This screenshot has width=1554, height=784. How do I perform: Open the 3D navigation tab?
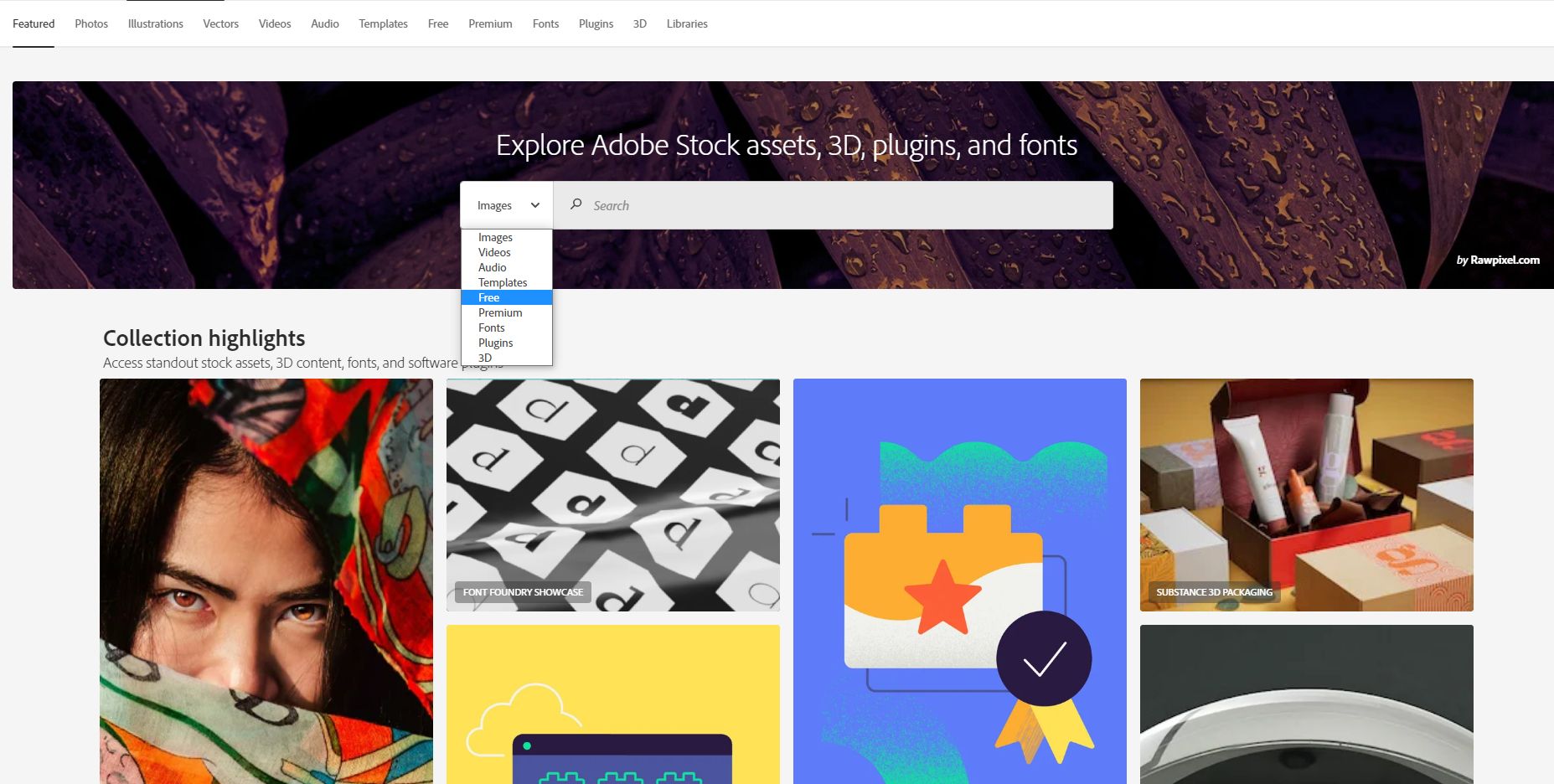(640, 23)
